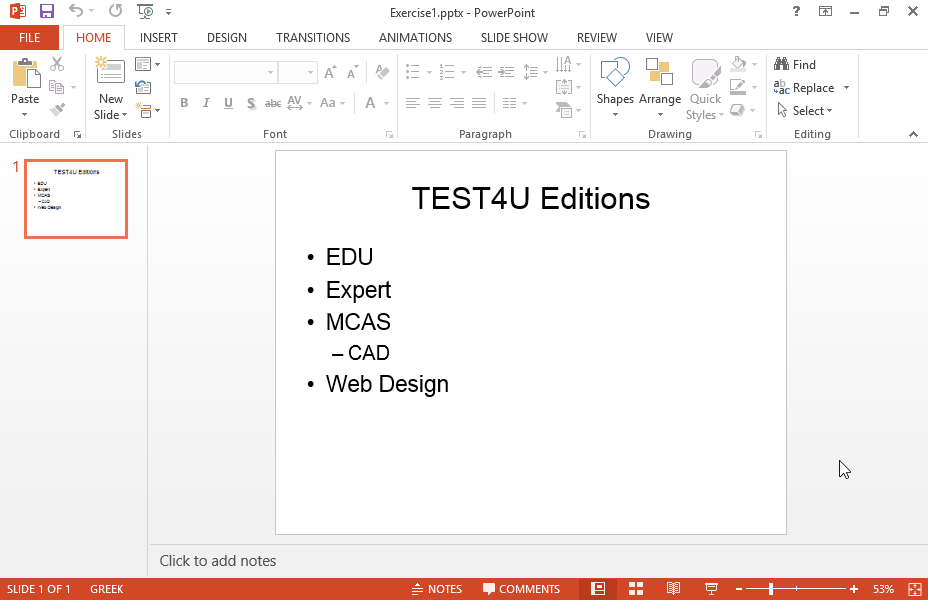Open the Add or Remove Columns menu
928x600 pixels.
pos(514,103)
